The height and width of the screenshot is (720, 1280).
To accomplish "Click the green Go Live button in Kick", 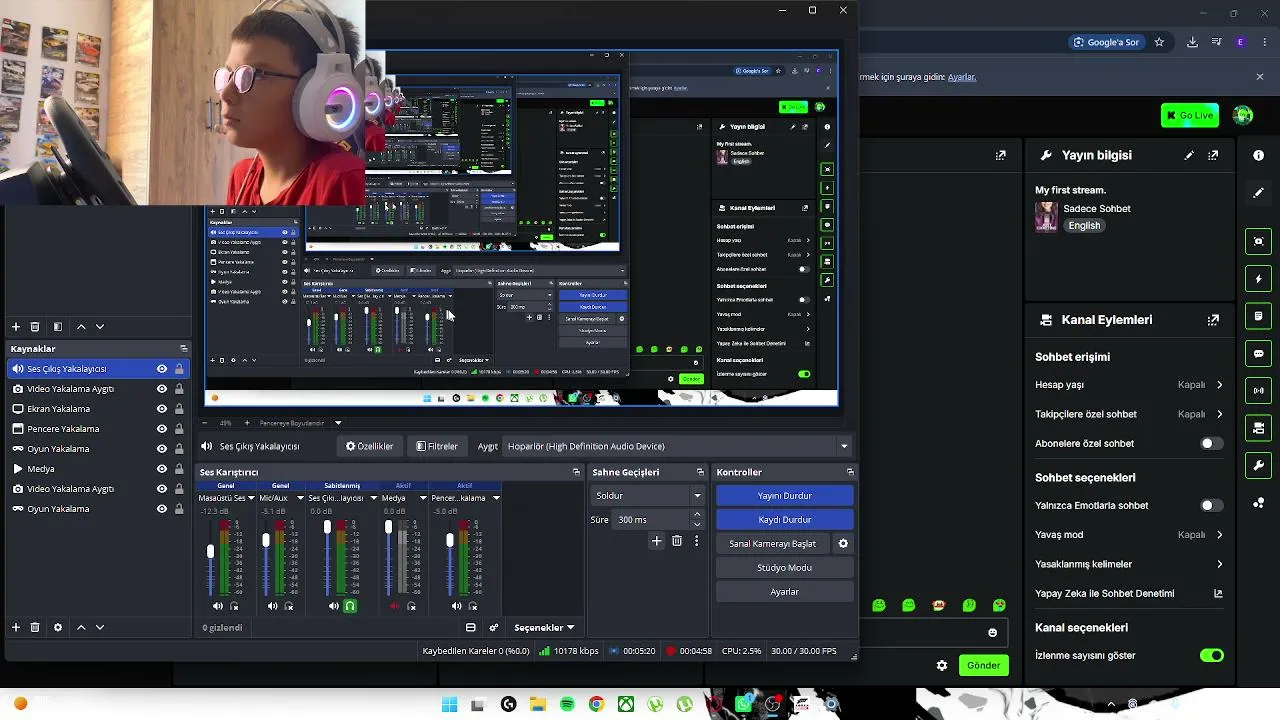I will [x=1189, y=115].
